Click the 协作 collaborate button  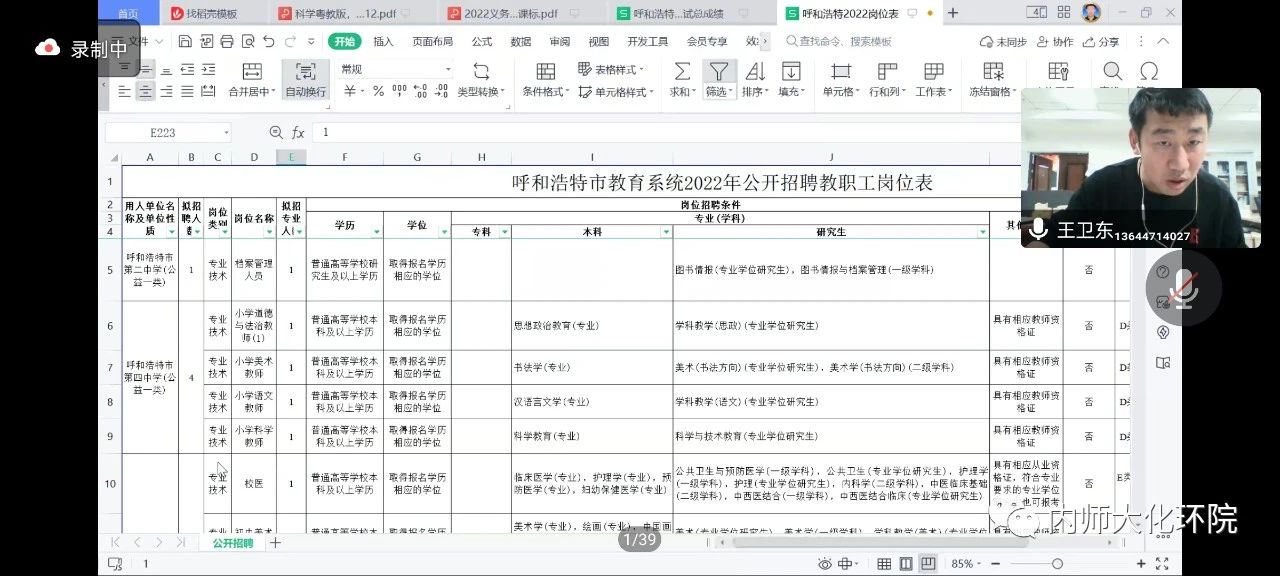[x=1055, y=42]
